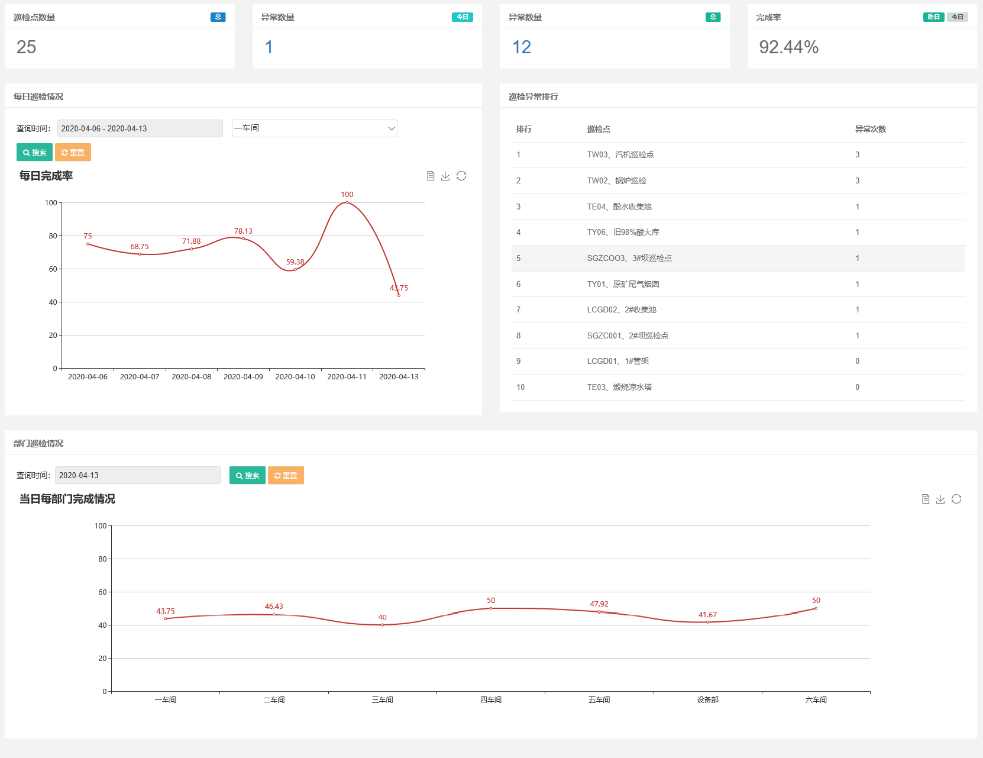The image size is (983, 758).
Task: Save 当日每部门完成情况 chart as image
Action: point(941,499)
